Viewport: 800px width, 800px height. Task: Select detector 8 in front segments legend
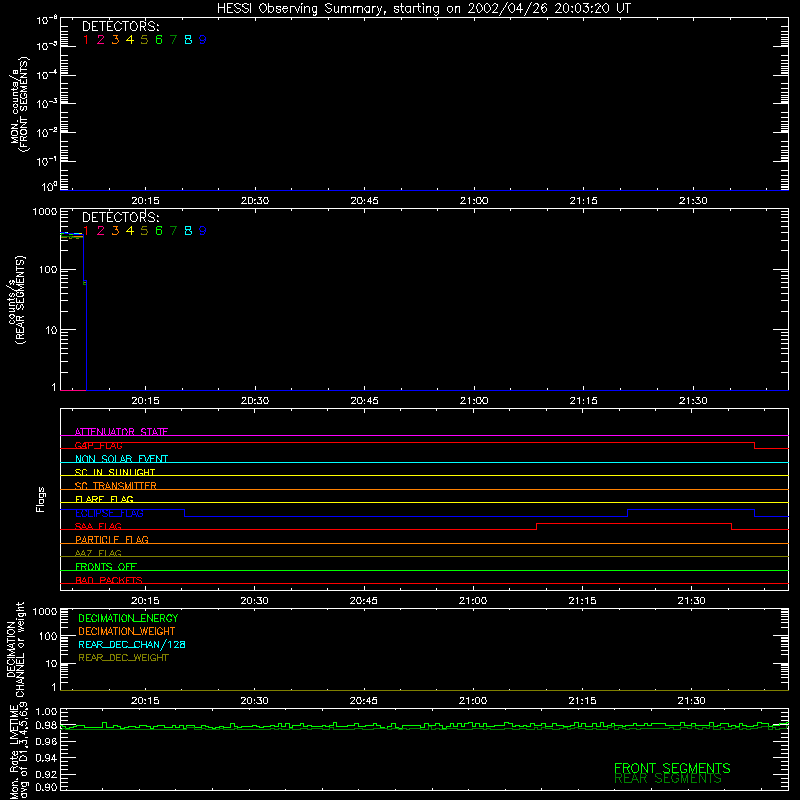pyautogui.click(x=188, y=40)
